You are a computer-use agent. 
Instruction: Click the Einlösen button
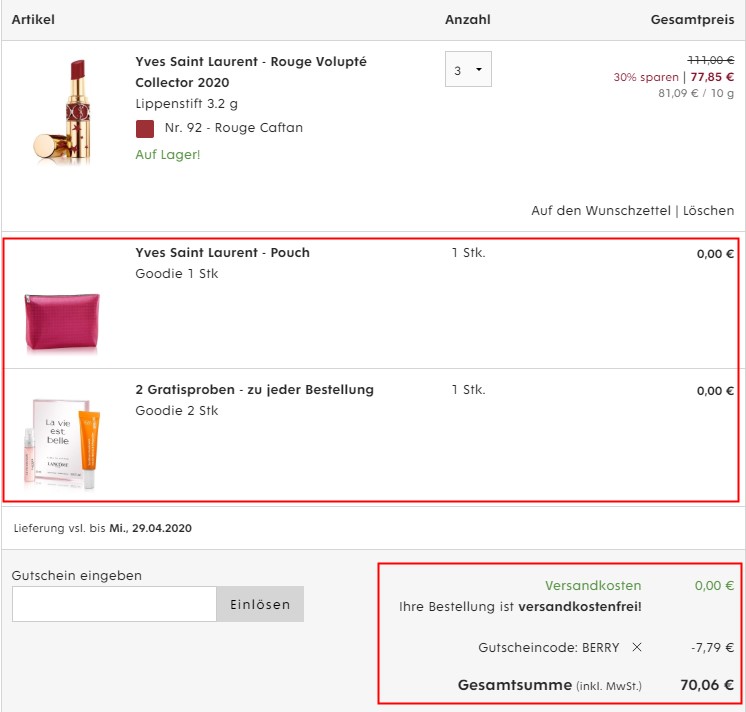click(x=260, y=604)
